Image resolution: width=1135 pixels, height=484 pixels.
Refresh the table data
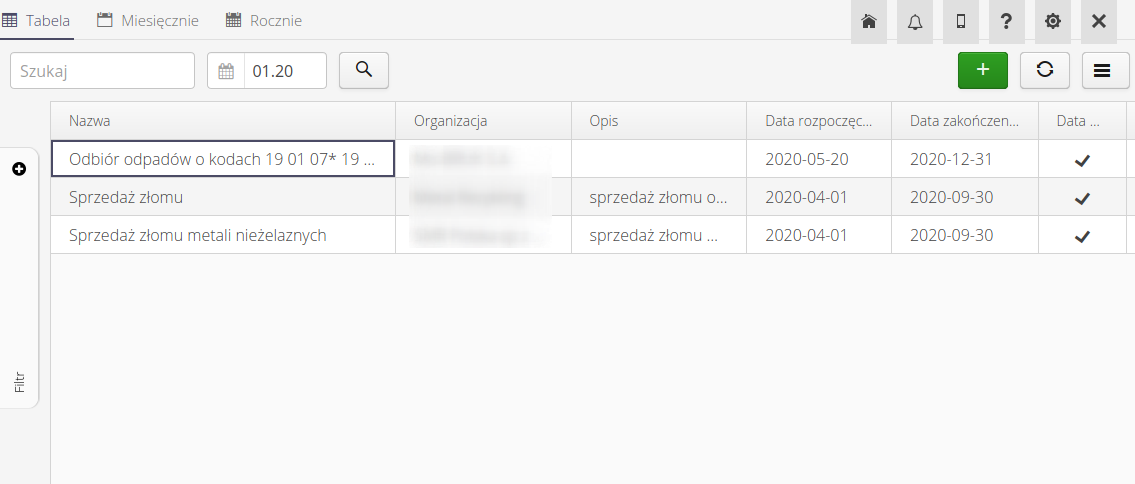[x=1045, y=70]
